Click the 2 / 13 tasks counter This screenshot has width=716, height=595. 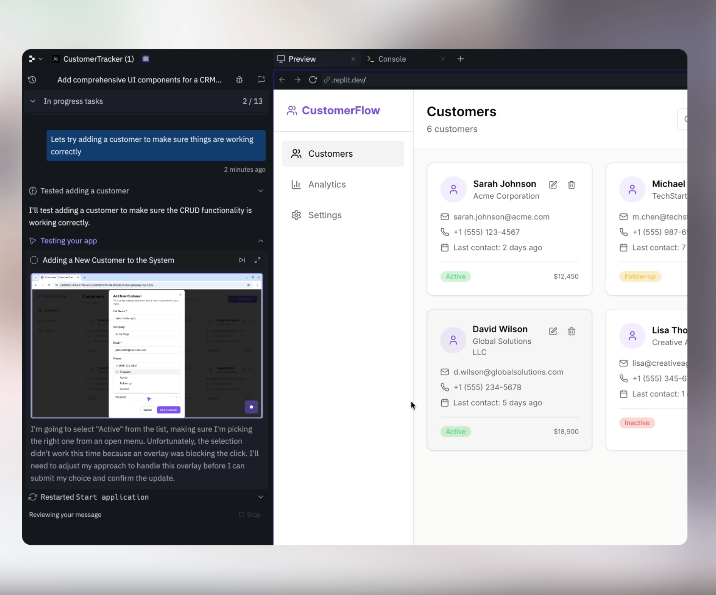click(253, 101)
